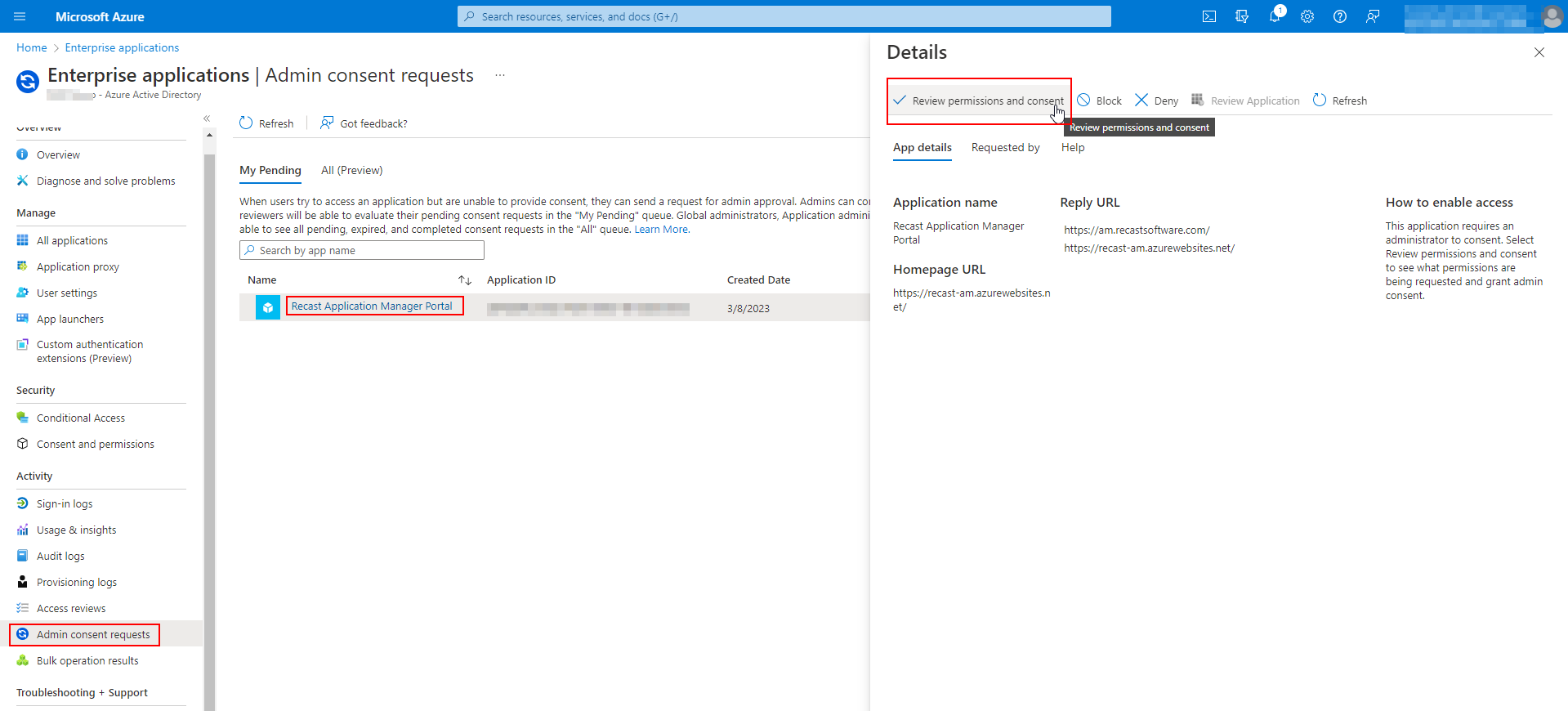Open User settings
This screenshot has height=711, width=1568.
[66, 293]
